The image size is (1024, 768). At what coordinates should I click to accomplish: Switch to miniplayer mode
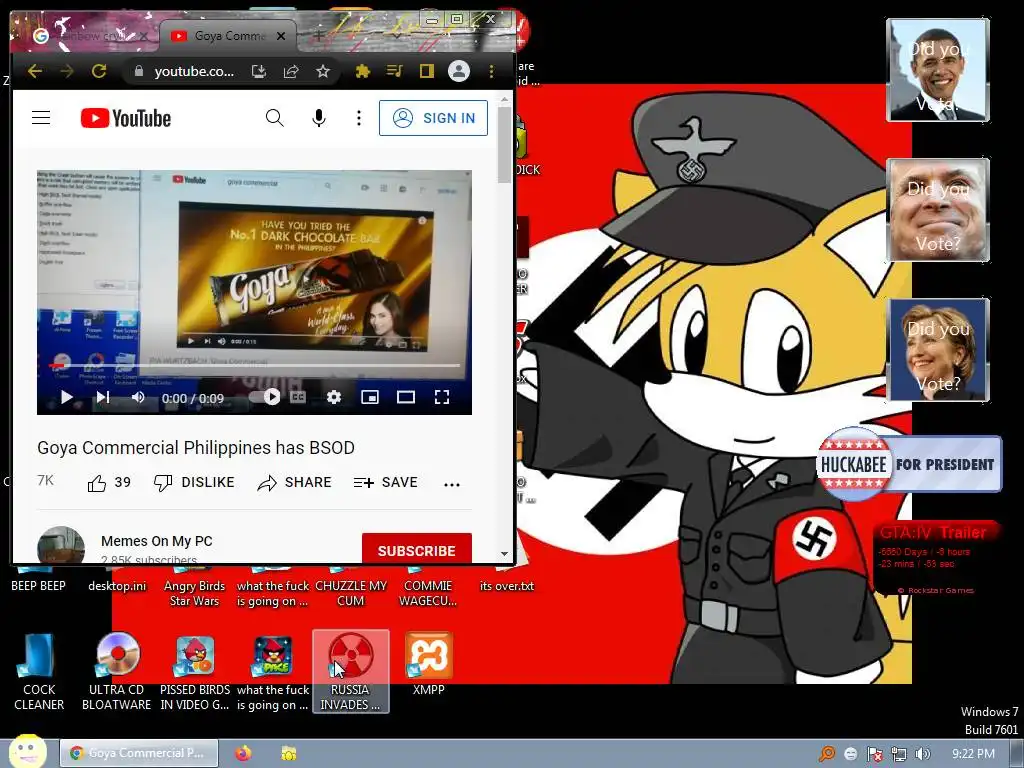tap(370, 397)
